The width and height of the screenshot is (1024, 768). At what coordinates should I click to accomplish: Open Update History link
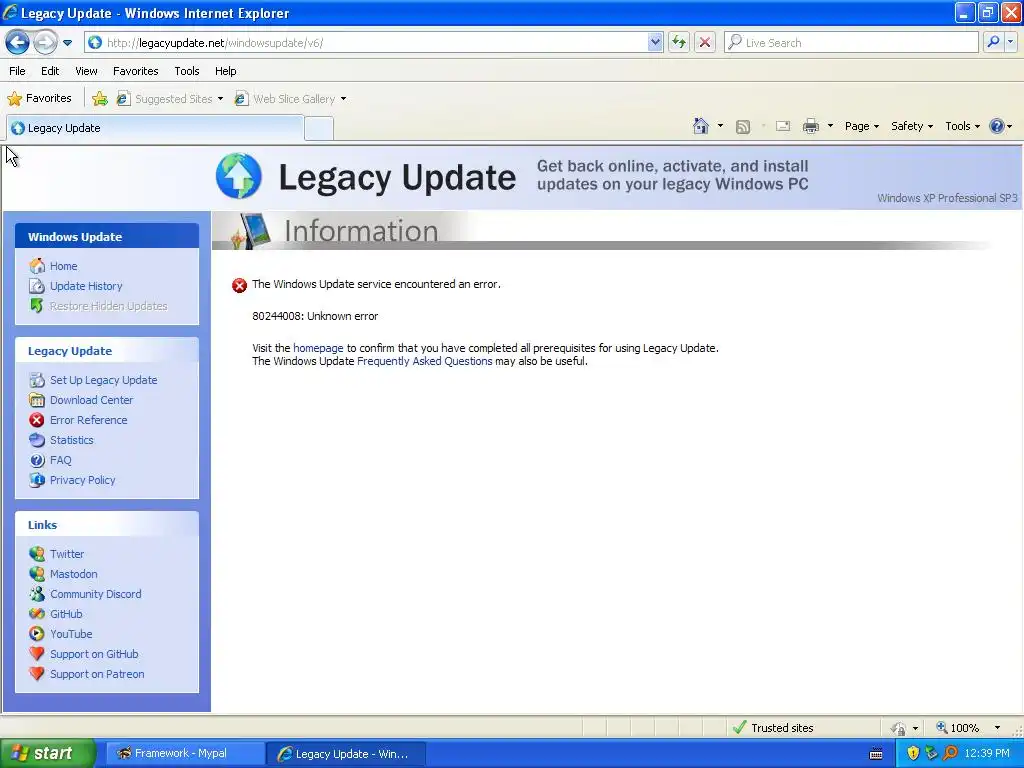(x=86, y=286)
